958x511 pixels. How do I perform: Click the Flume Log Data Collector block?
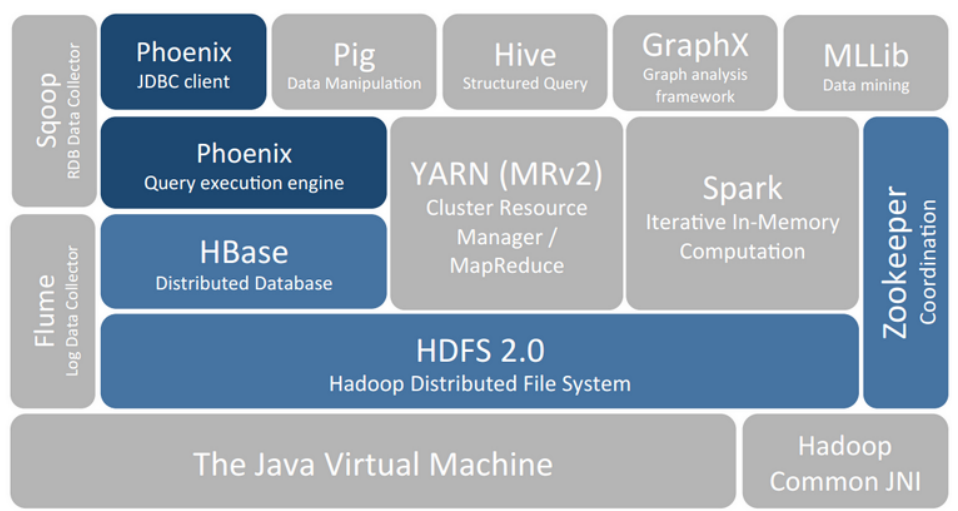pos(53,311)
